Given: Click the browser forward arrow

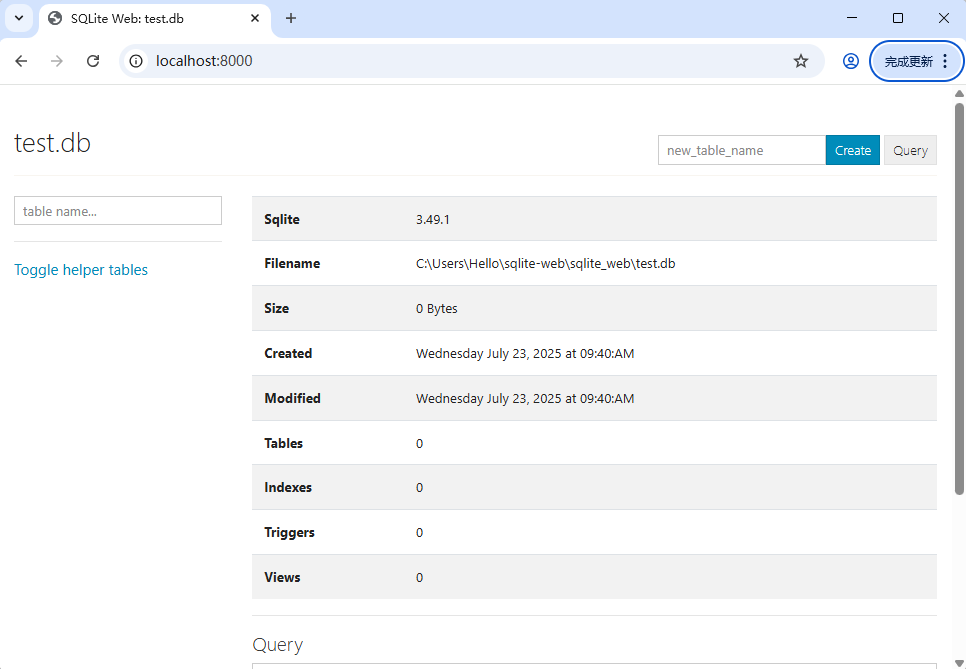Looking at the screenshot, I should tap(57, 61).
